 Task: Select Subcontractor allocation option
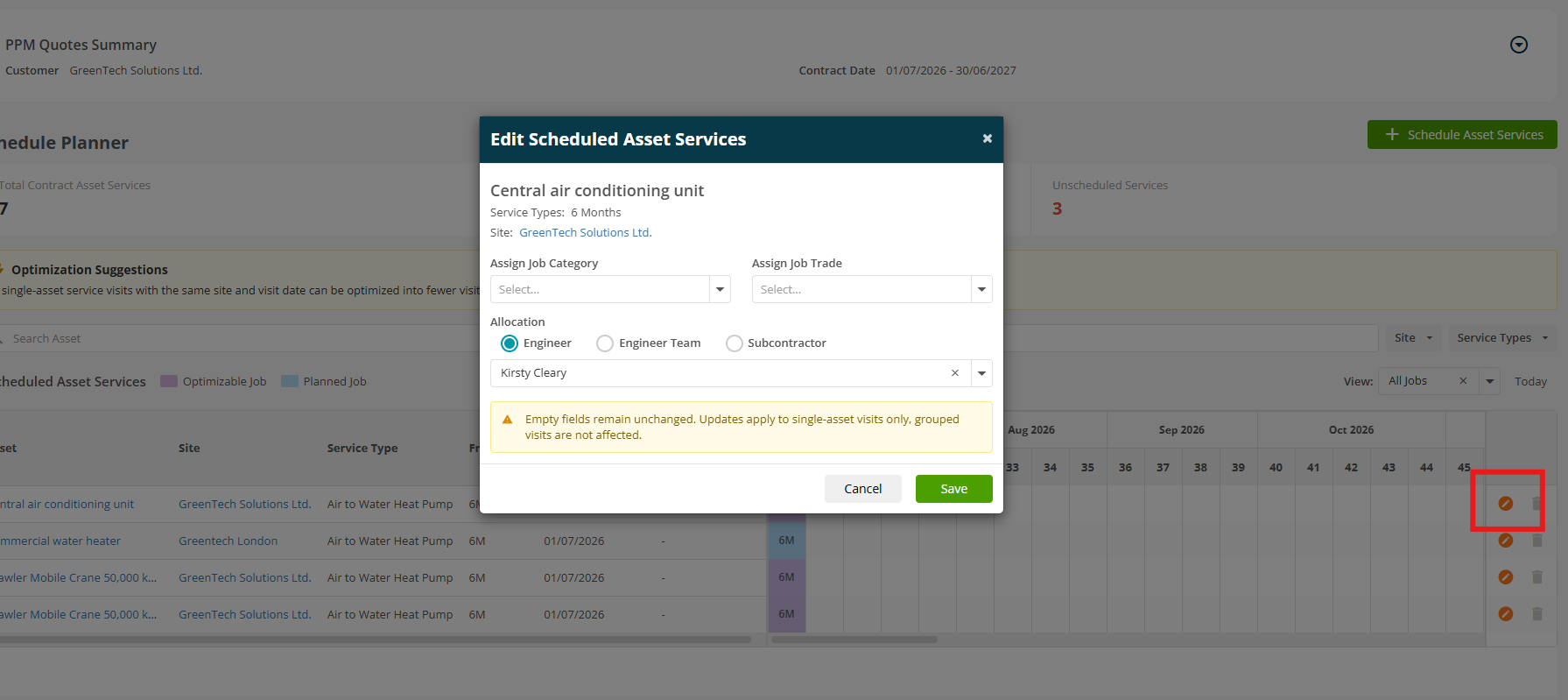[x=735, y=343]
